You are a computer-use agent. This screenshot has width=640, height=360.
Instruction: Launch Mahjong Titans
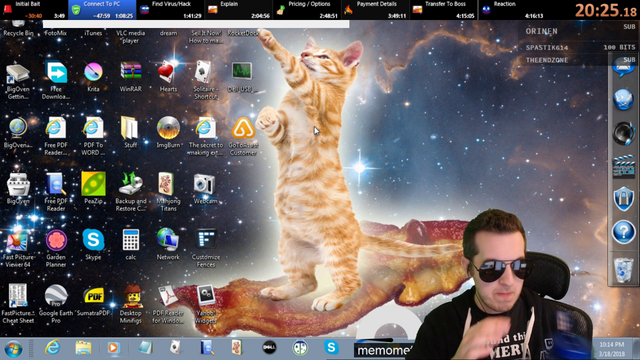coord(167,184)
